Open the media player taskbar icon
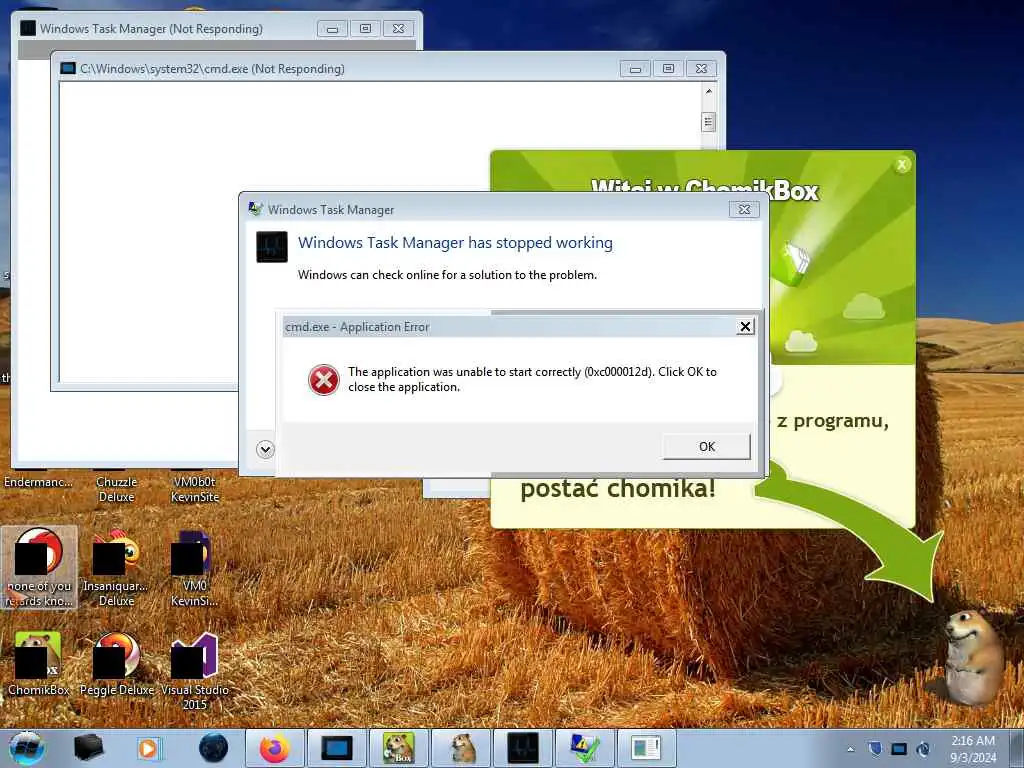Screen dimensions: 1024x768 click(x=148, y=748)
